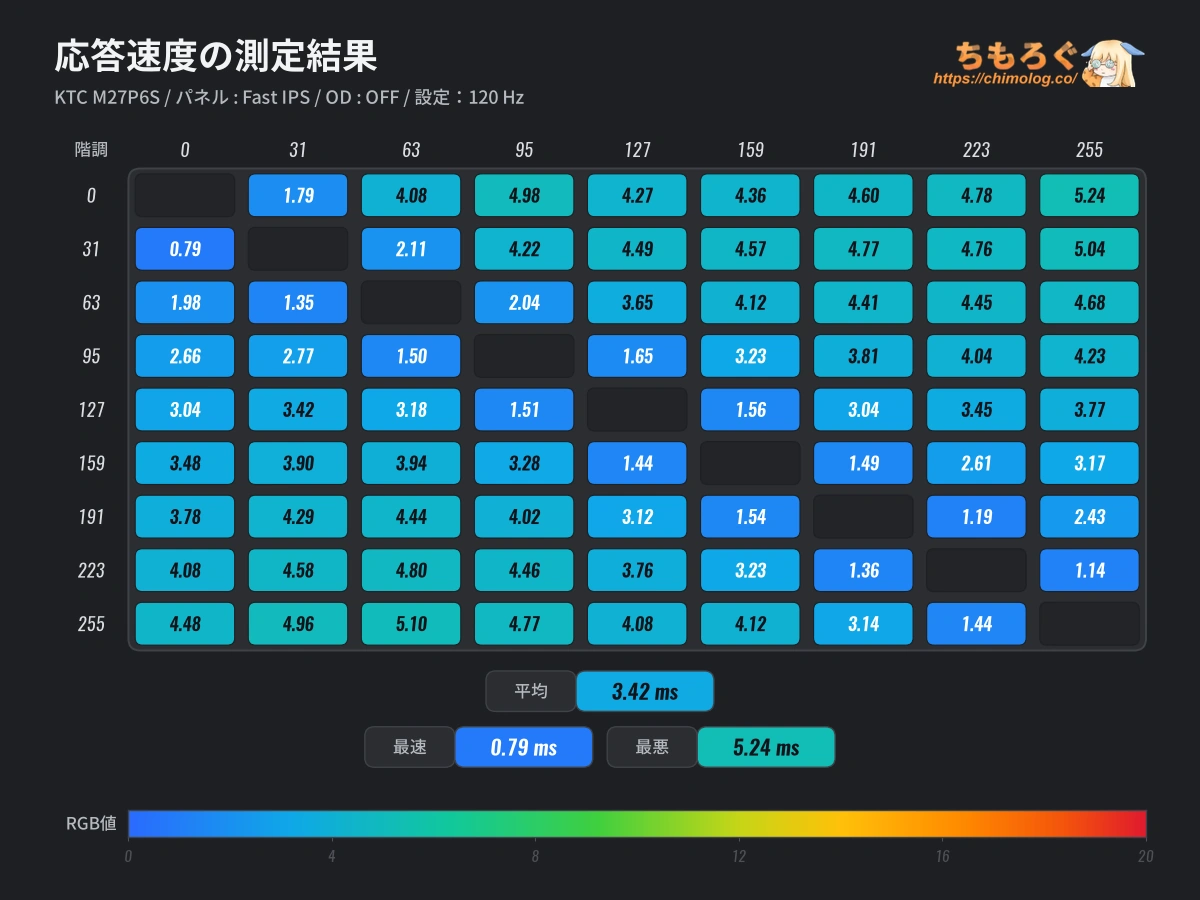
Task: Select the 3.28 cell
Action: (524, 463)
